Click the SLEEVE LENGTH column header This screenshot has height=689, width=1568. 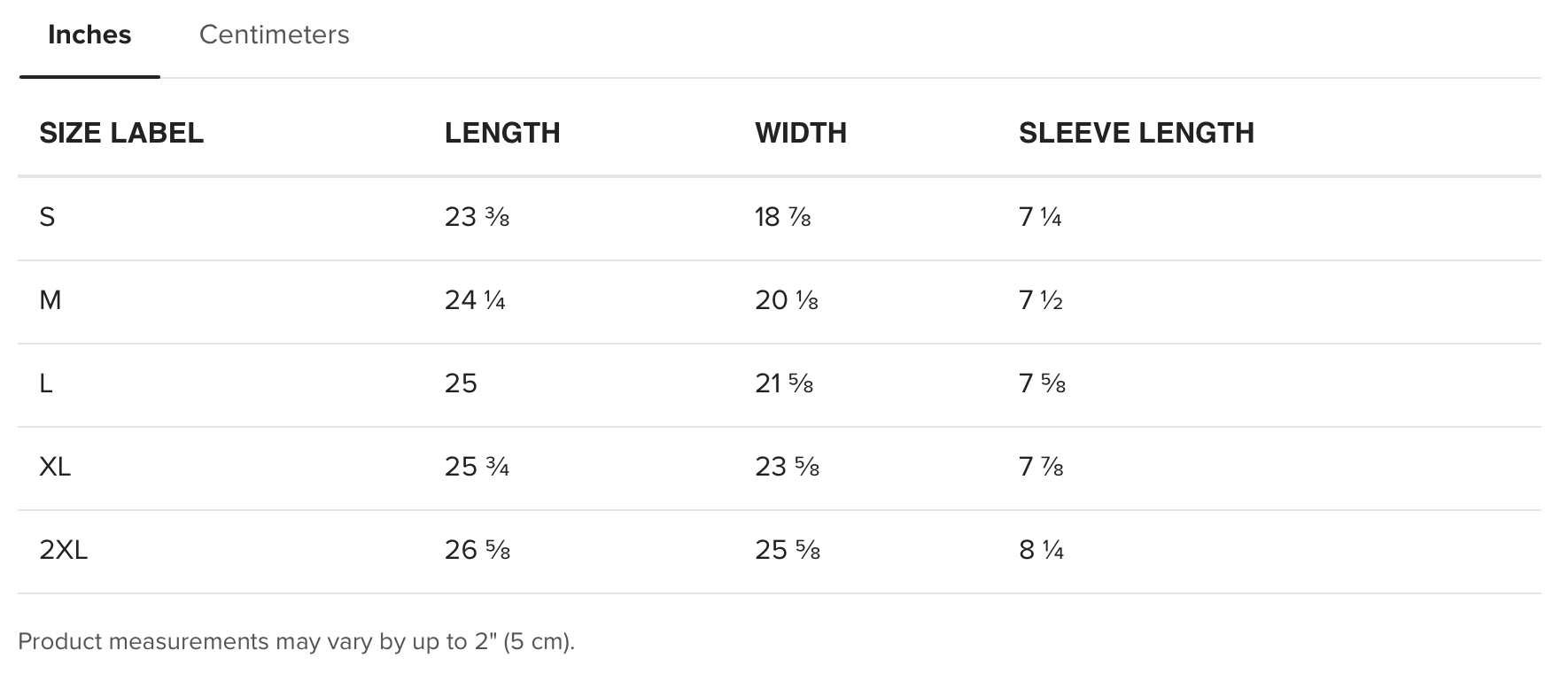[1137, 133]
